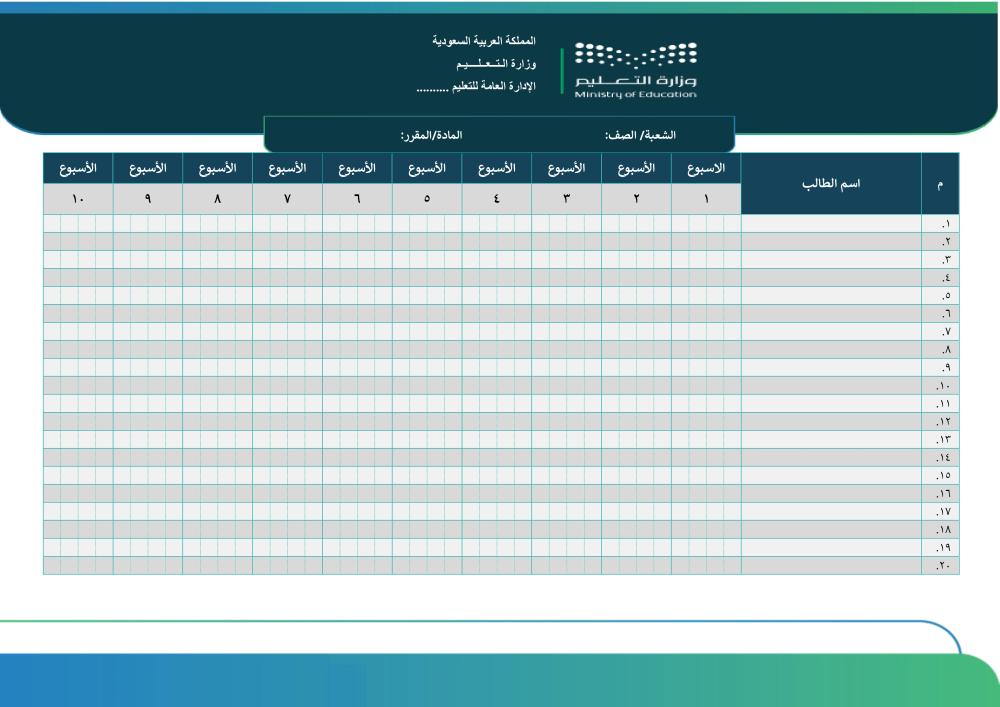Viewport: 1000px width, 707px height.
Task: Click the student name cell in row ١٠
Action: [x=830, y=386]
